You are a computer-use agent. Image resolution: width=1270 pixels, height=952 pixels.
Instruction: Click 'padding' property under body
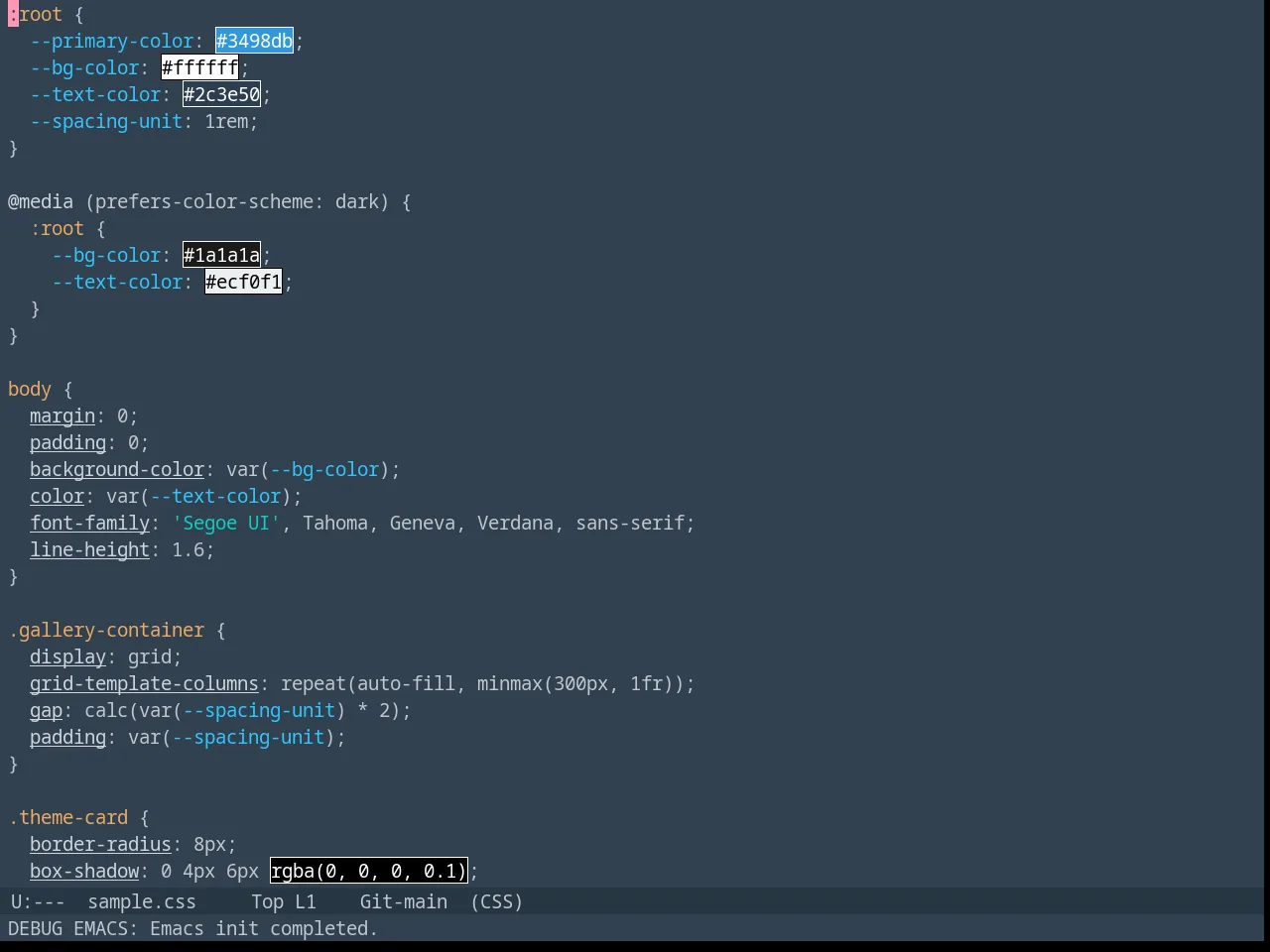point(67,442)
